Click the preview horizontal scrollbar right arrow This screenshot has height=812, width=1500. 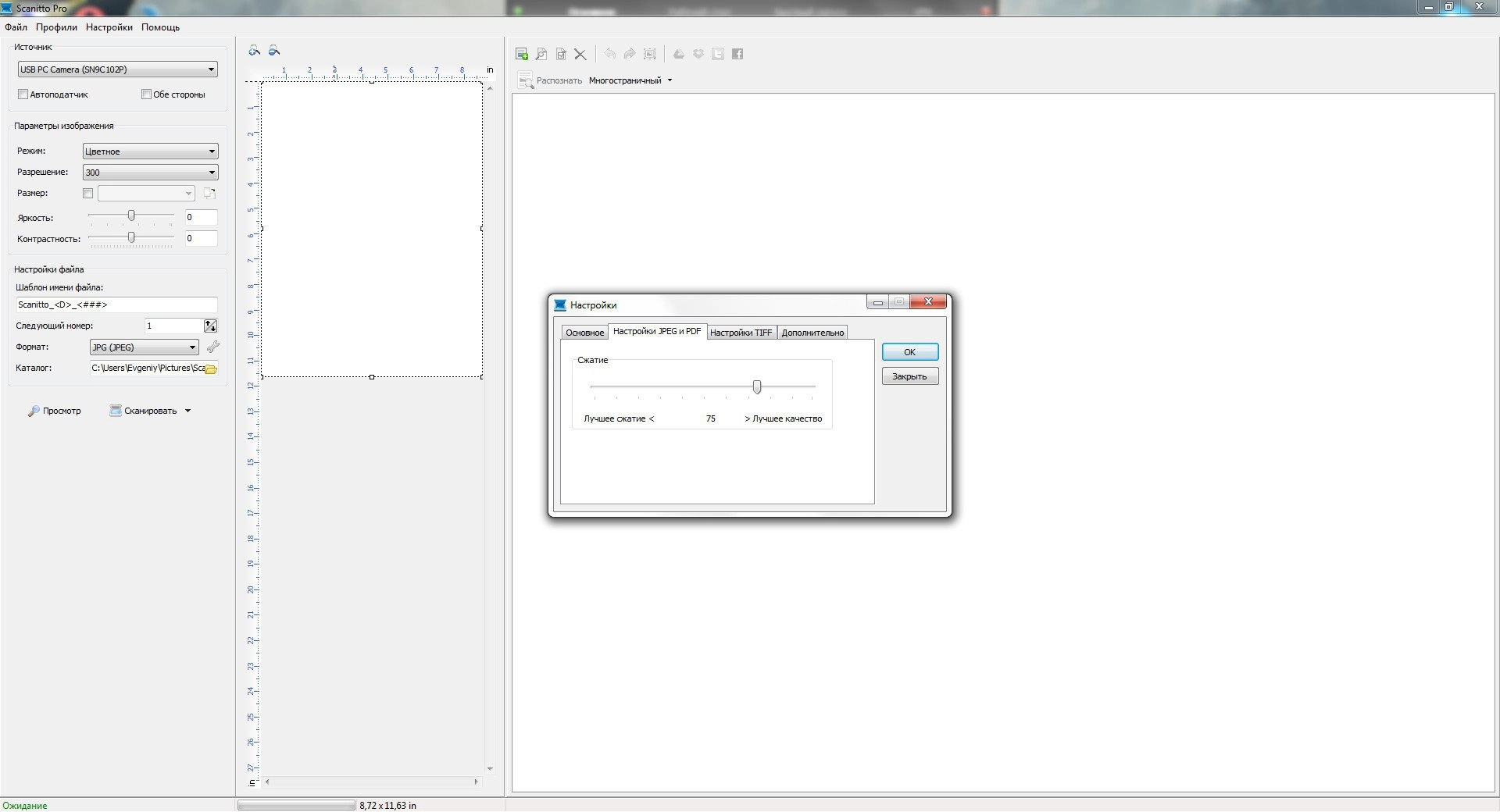(x=476, y=782)
